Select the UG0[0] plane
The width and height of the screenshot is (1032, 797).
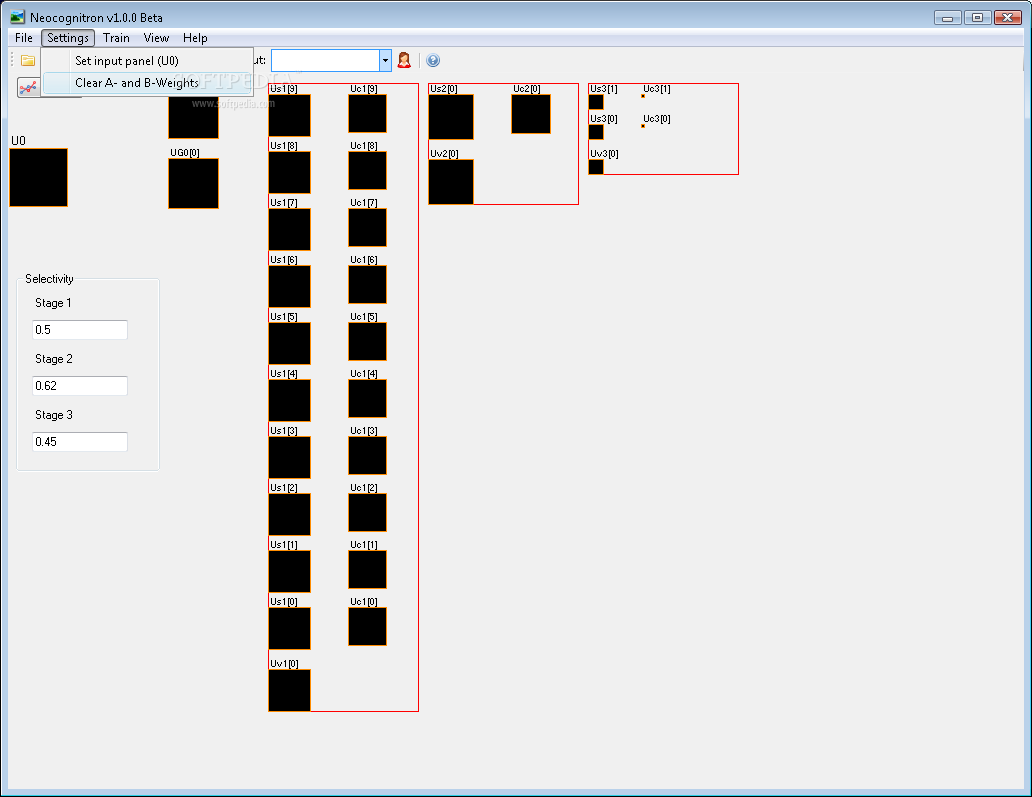pyautogui.click(x=194, y=184)
